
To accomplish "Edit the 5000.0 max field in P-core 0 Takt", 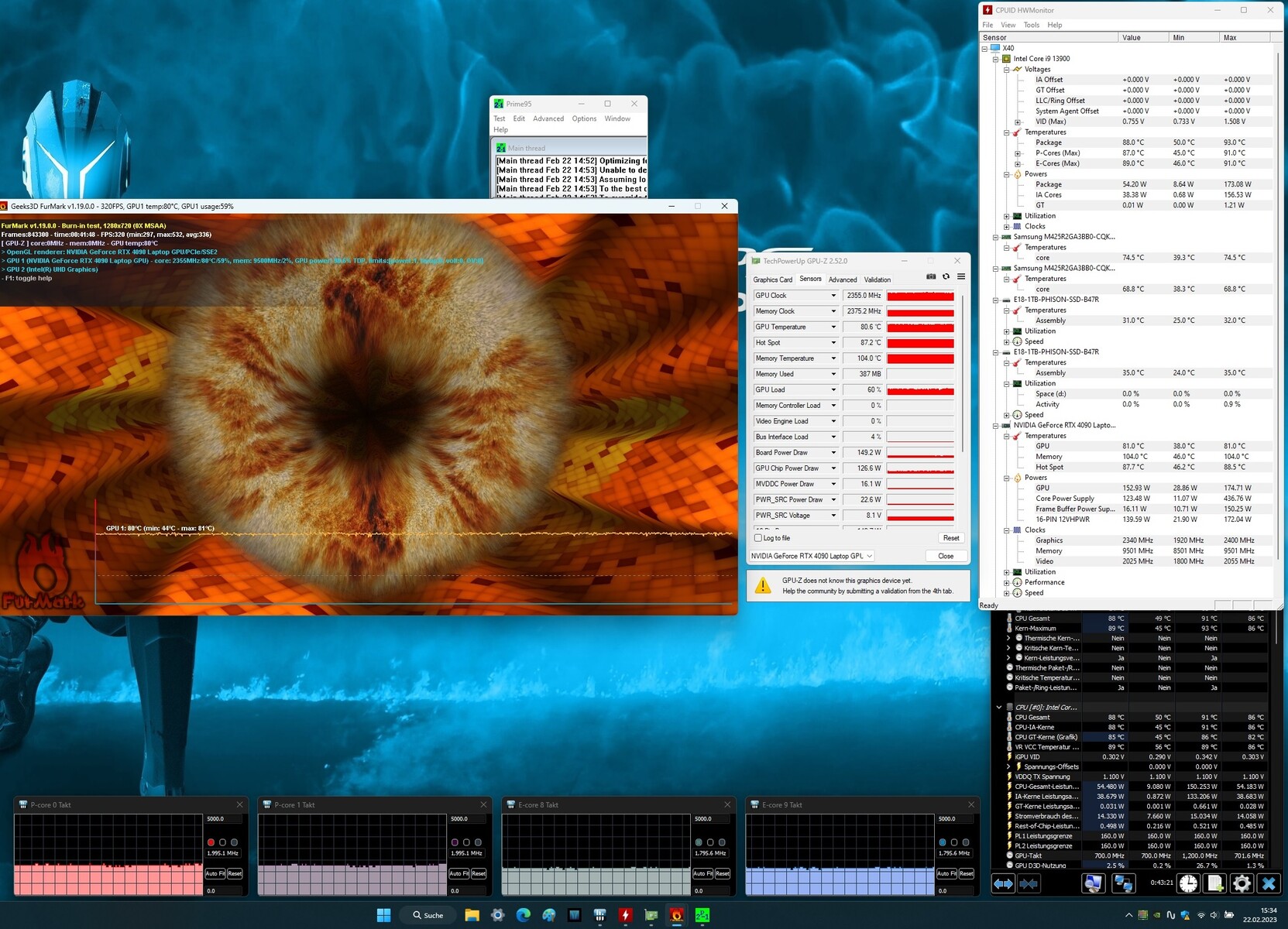I will pyautogui.click(x=222, y=818).
